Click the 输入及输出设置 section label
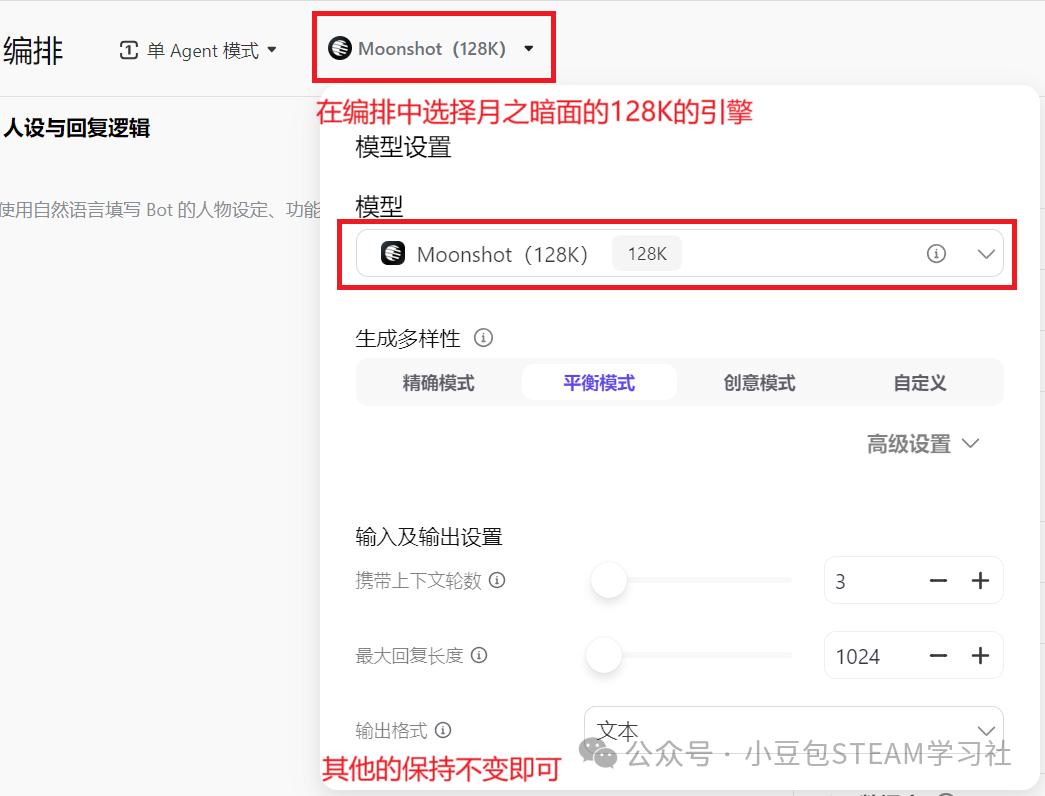Viewport: 1045px width, 796px height. [429, 537]
